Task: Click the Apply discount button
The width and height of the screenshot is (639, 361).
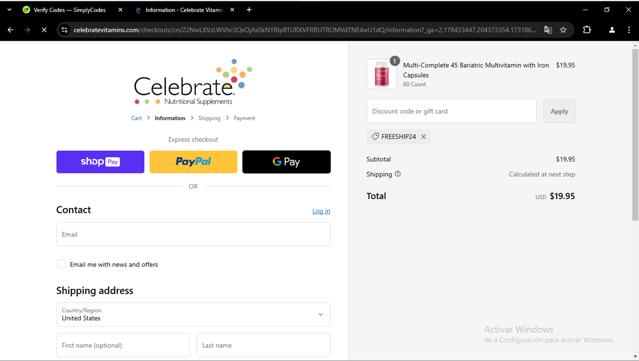Action: pyautogui.click(x=559, y=111)
